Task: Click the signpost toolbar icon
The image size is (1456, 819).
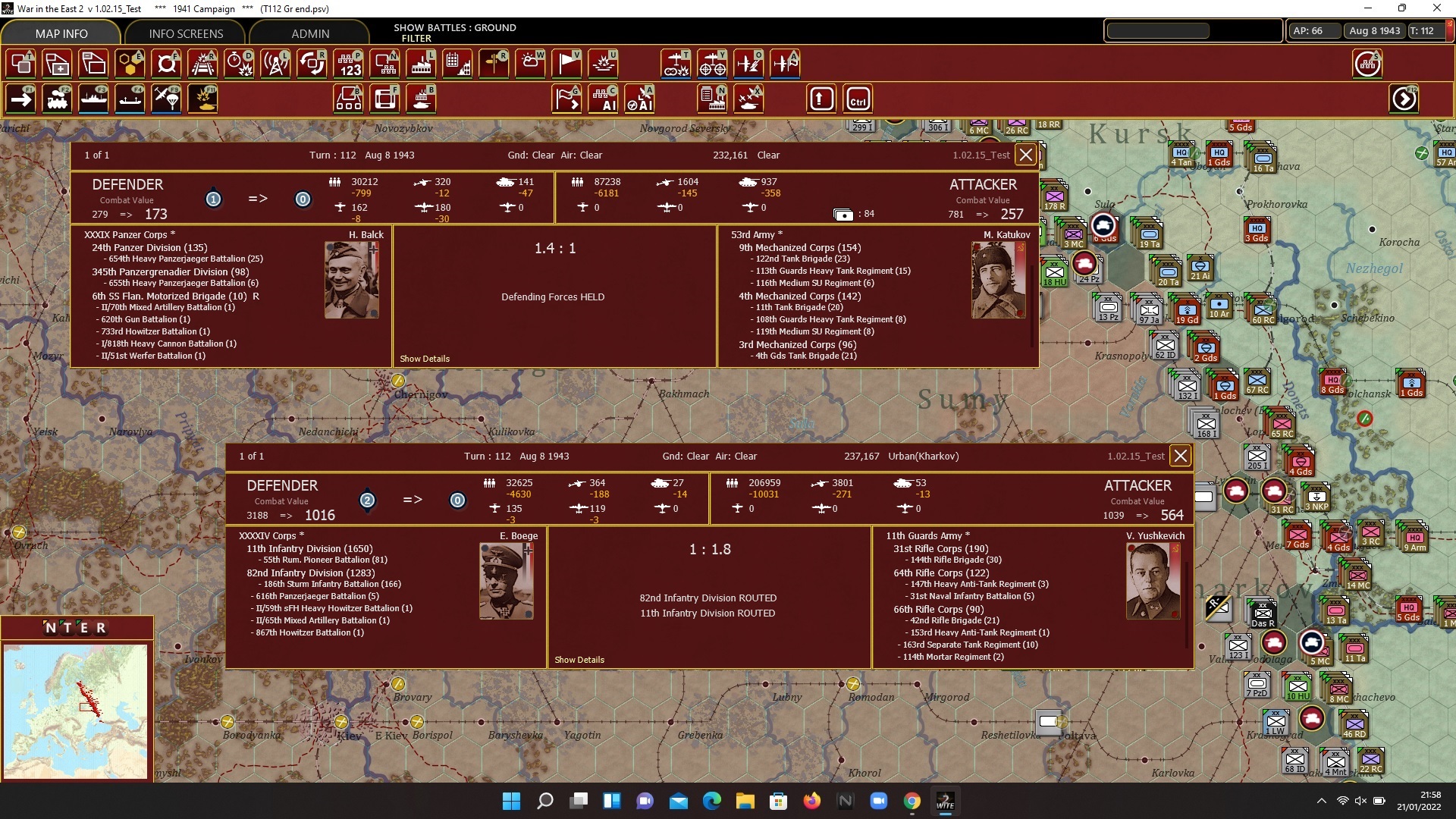Action: [x=494, y=64]
